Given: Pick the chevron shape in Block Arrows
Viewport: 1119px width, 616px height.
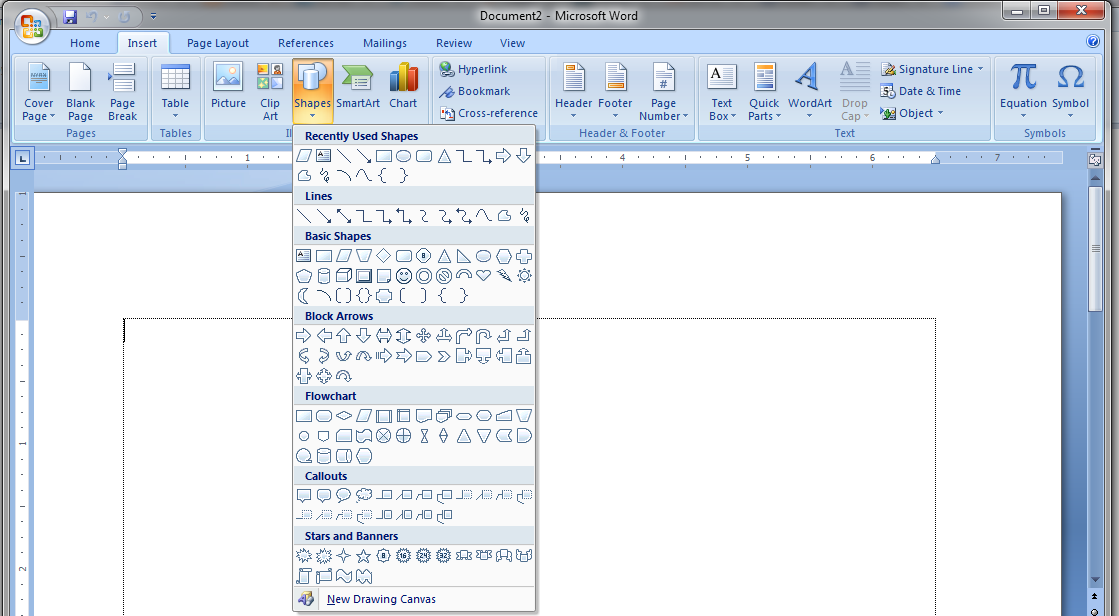Looking at the screenshot, I should (444, 355).
